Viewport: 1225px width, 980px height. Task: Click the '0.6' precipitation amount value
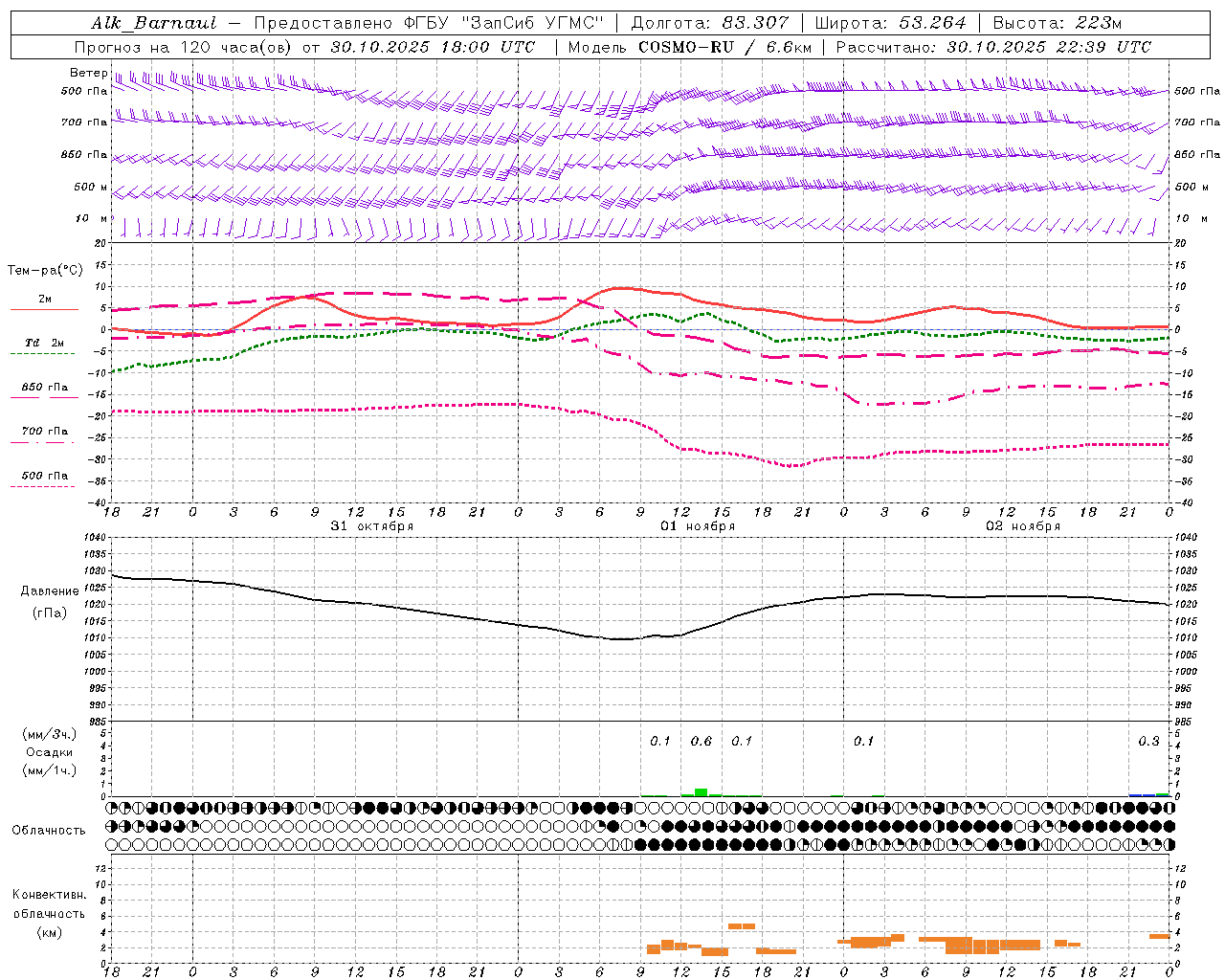702,742
